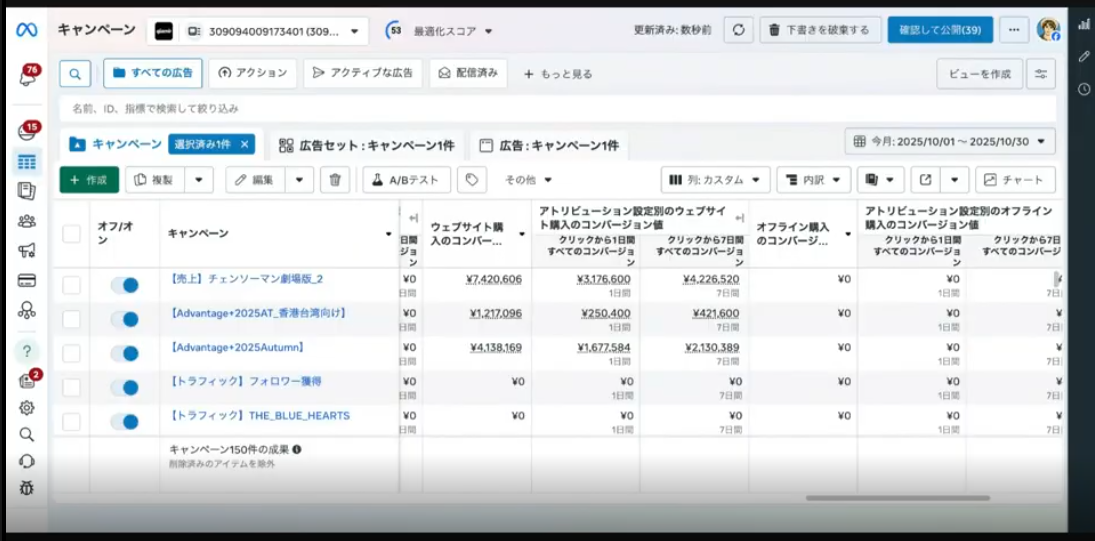The image size is (1095, 541).
Task: Open the search magnifier button above filters
Action: (x=75, y=73)
